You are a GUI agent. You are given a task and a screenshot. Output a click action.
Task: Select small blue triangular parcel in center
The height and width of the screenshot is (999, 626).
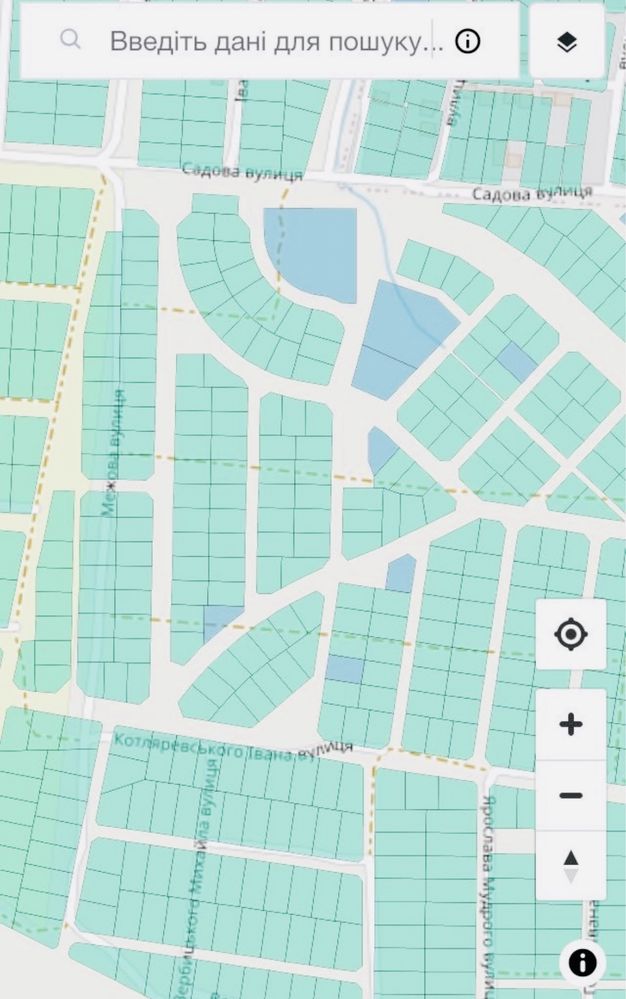coord(381,450)
